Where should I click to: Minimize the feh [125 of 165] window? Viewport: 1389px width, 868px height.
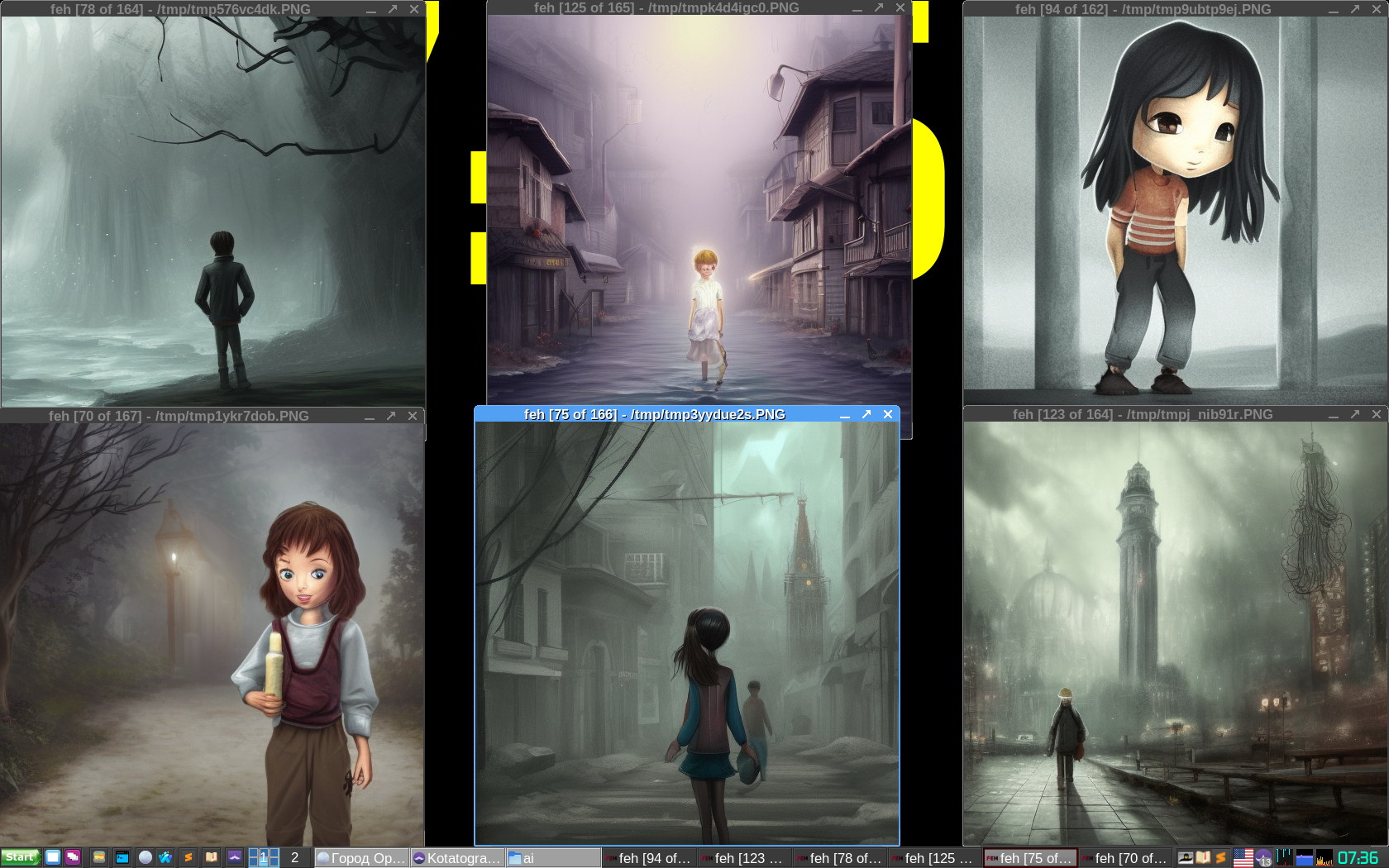pos(857,8)
